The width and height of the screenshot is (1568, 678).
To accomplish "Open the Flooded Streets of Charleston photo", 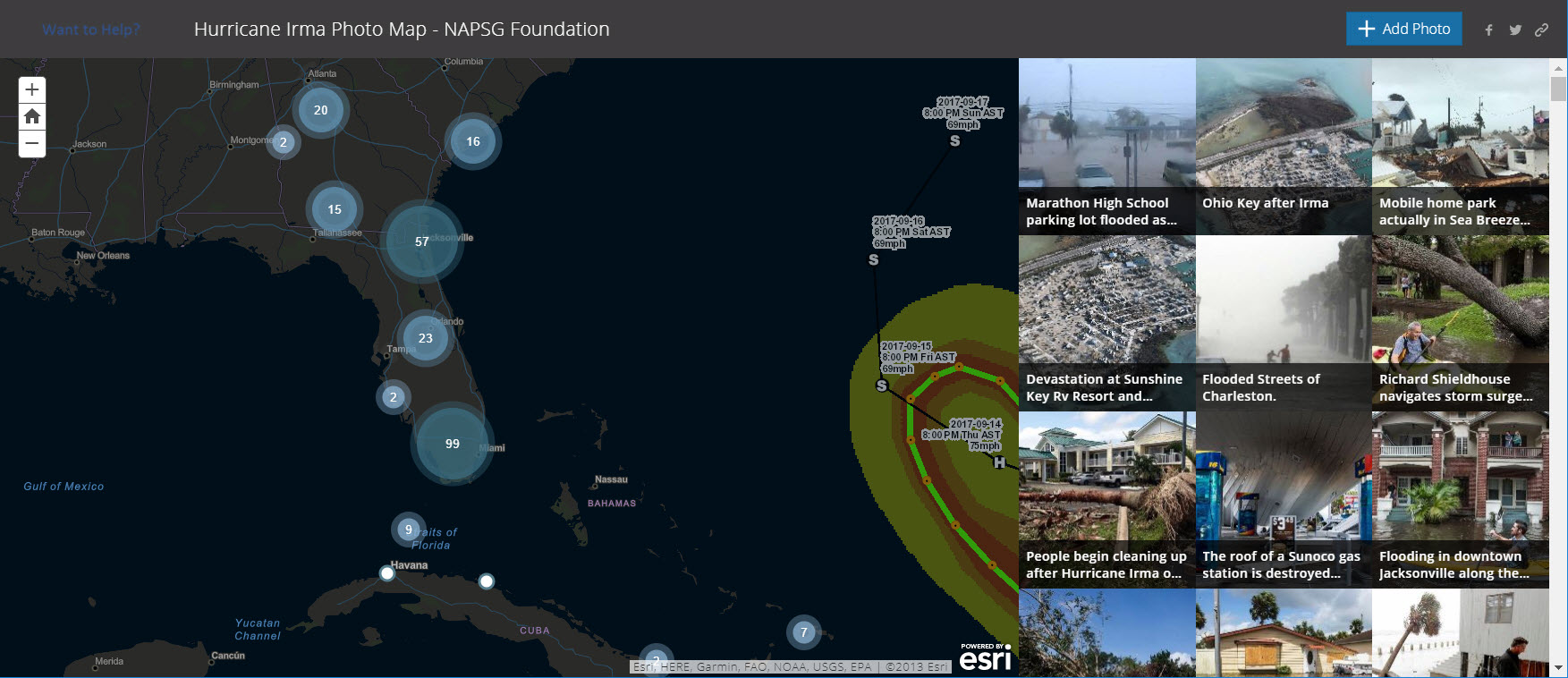I will tap(1284, 323).
